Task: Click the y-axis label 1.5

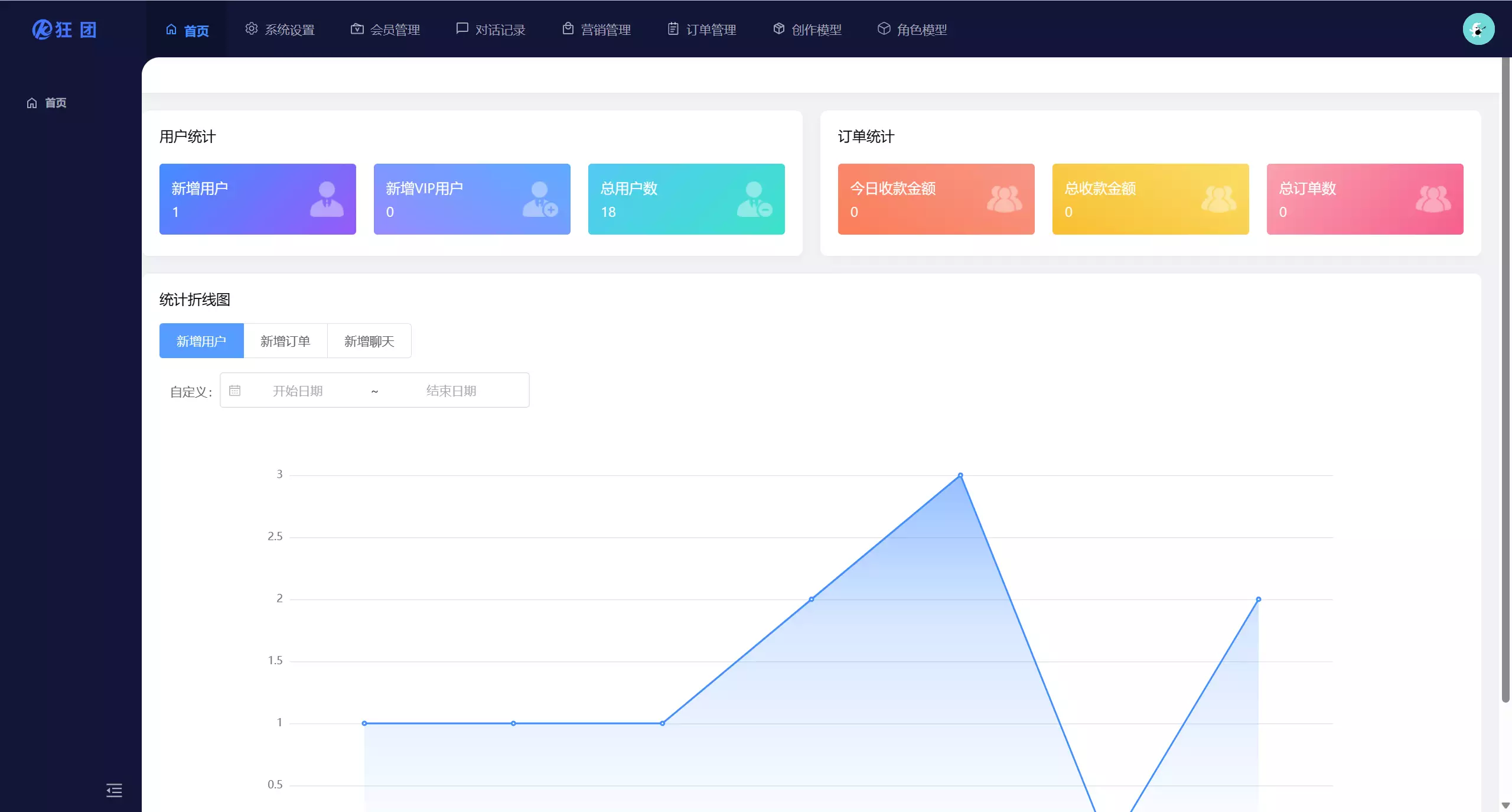Action: [275, 660]
